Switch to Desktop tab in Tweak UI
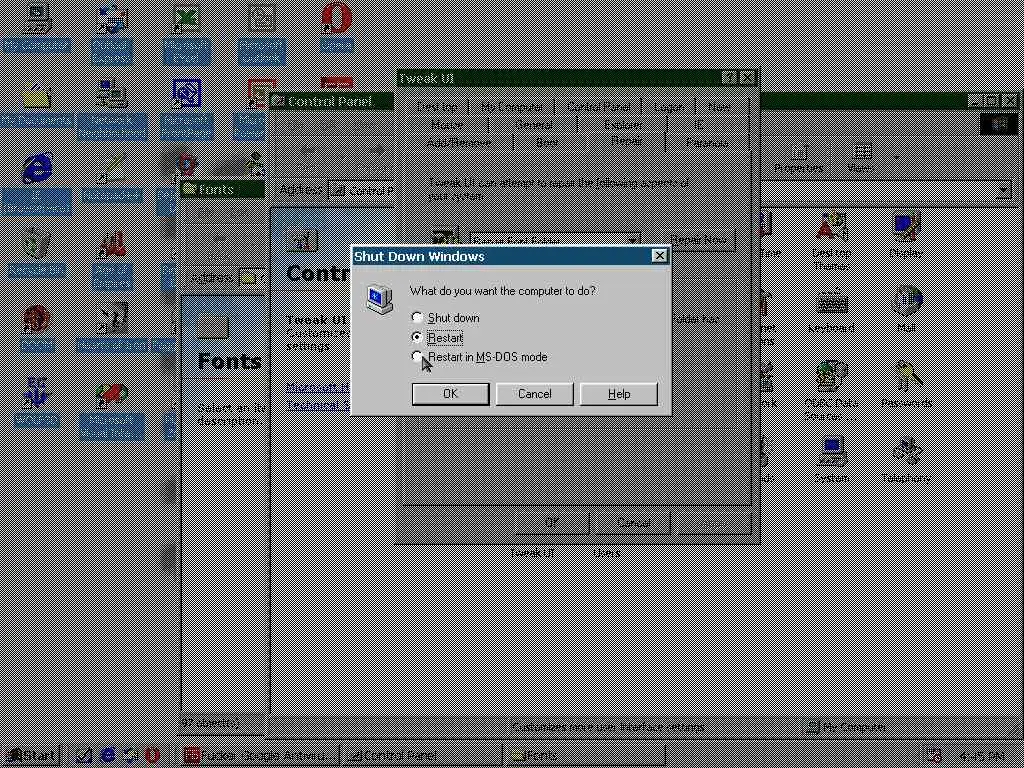1024x768 pixels. pyautogui.click(x=437, y=106)
